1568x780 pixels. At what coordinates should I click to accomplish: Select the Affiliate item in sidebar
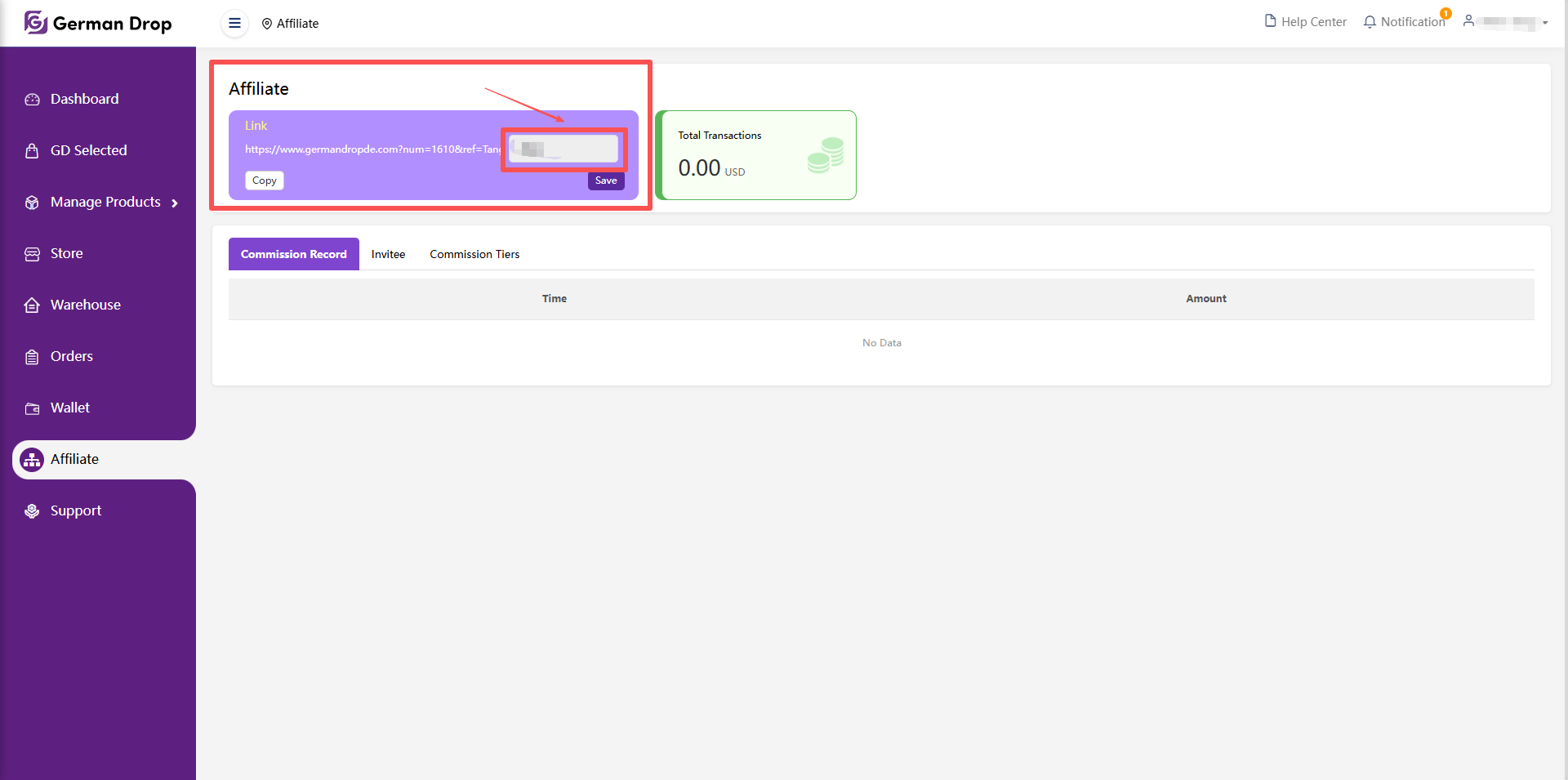coord(73,459)
